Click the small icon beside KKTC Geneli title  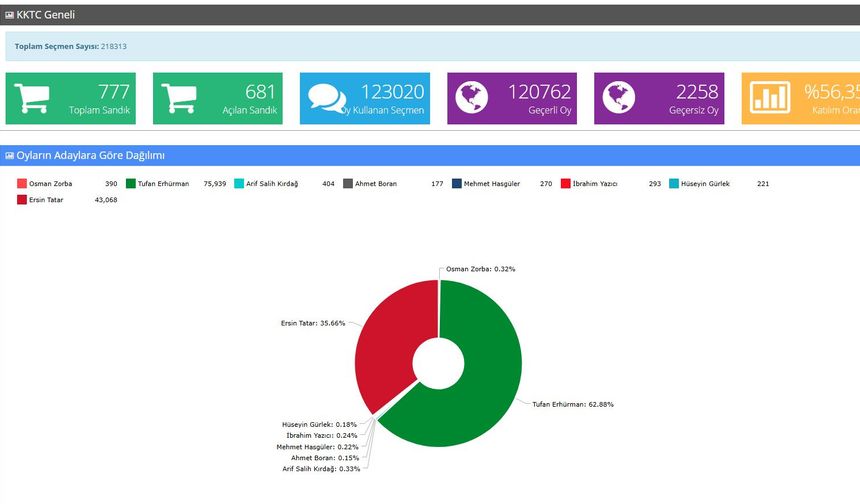coord(9,15)
